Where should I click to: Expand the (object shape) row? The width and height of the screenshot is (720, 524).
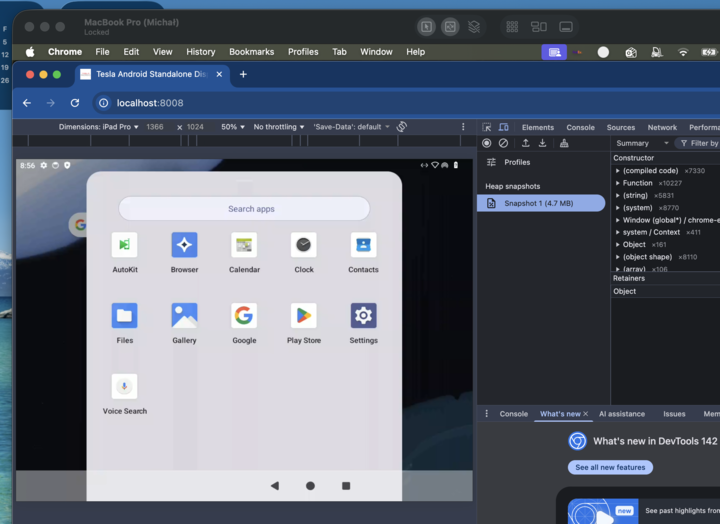(618, 257)
